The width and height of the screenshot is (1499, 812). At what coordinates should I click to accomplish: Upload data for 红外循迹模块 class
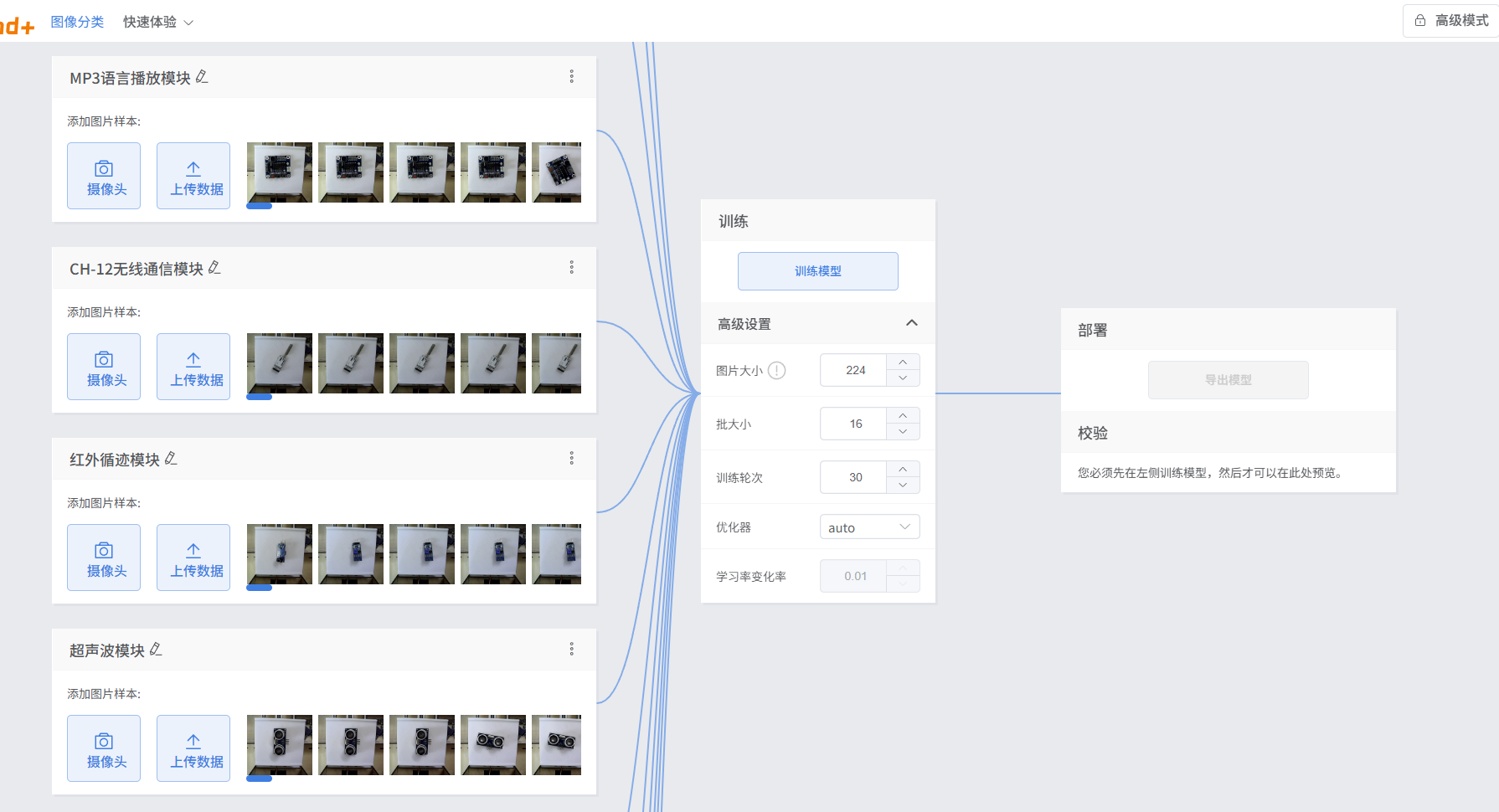click(193, 557)
